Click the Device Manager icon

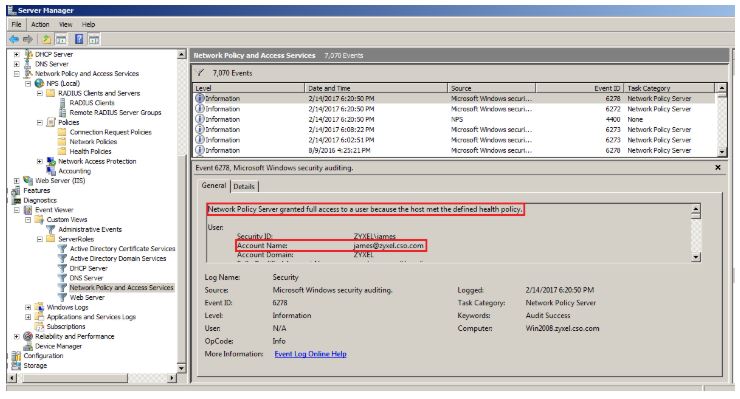point(28,346)
